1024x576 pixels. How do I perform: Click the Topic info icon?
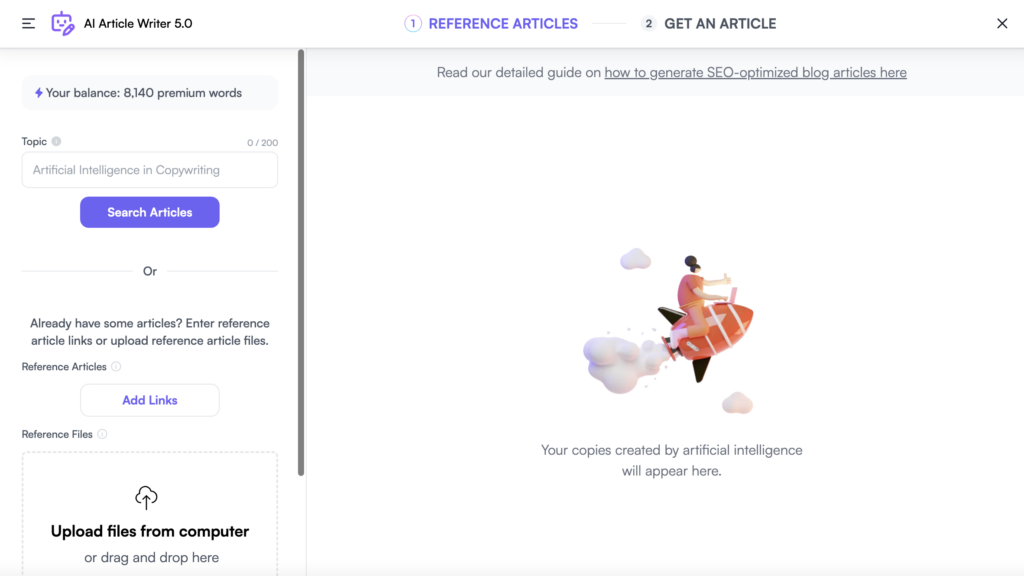(56, 141)
